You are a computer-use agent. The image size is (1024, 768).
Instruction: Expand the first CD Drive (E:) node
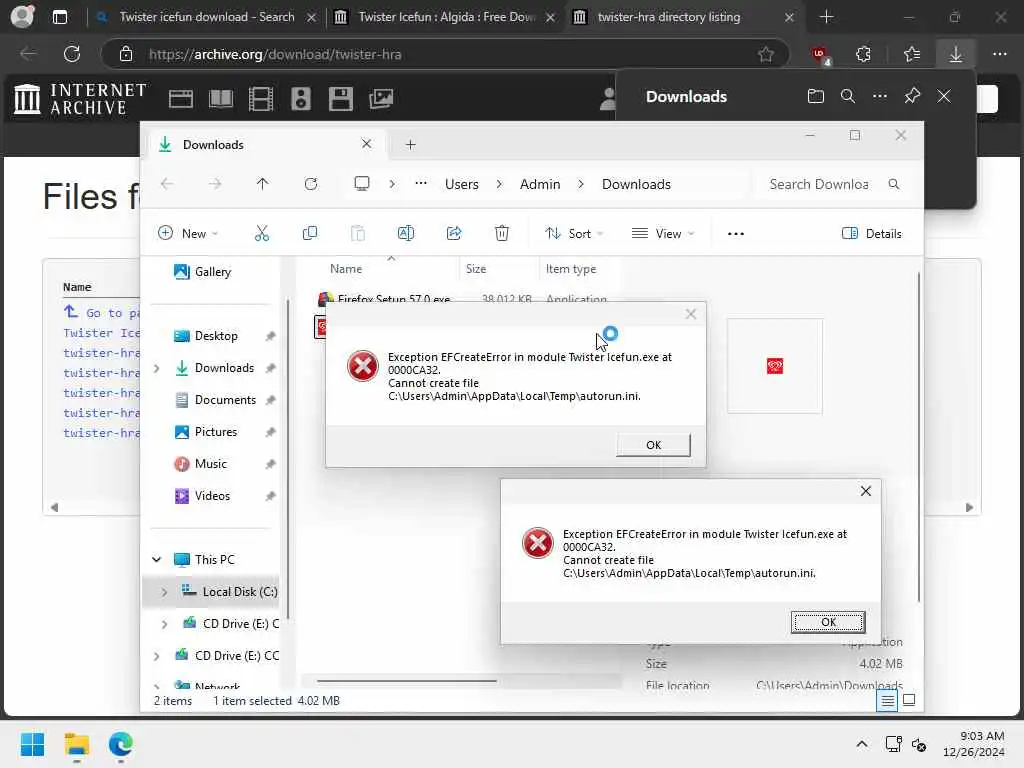[x=164, y=624]
